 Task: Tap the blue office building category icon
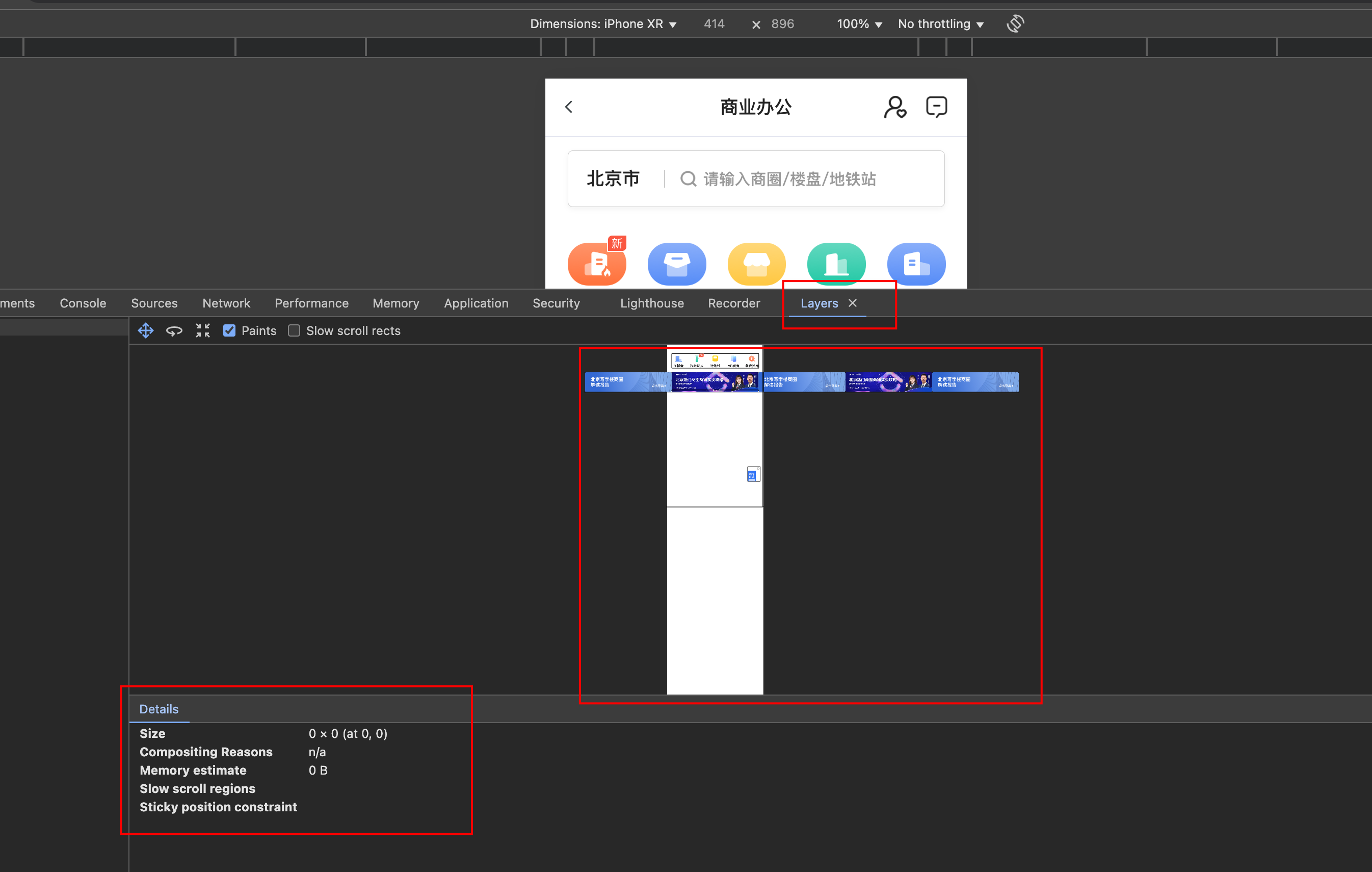pyautogui.click(x=916, y=264)
